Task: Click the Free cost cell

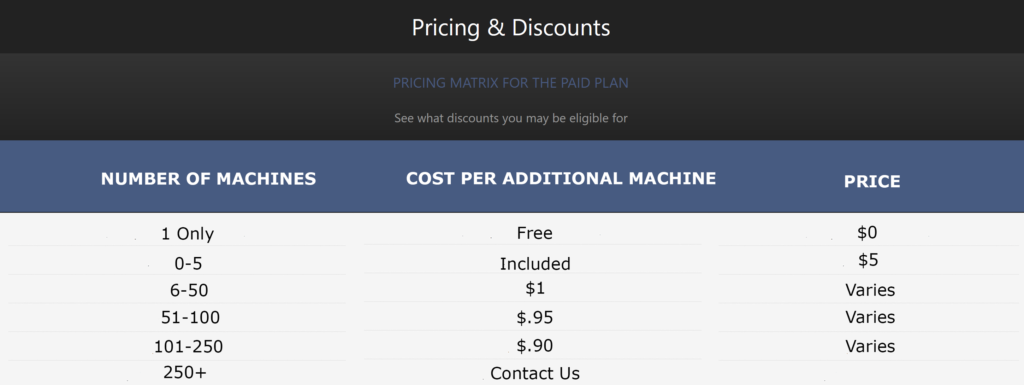Action: tap(534, 233)
